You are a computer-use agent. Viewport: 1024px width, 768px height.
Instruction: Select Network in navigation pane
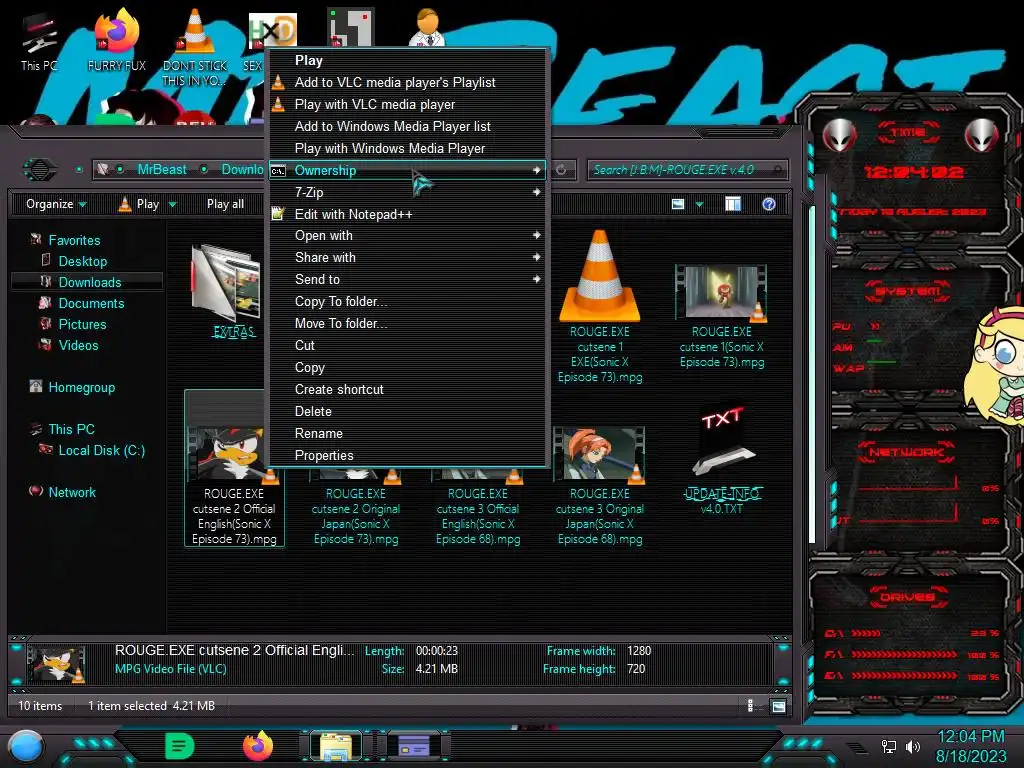point(72,492)
